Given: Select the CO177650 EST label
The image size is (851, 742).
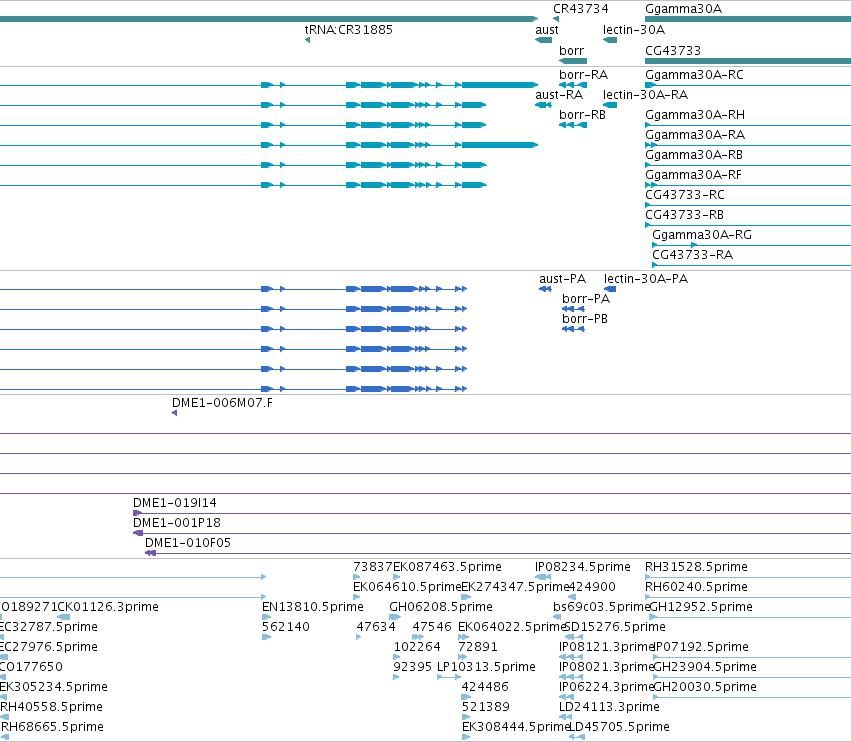Looking at the screenshot, I should tap(31, 667).
